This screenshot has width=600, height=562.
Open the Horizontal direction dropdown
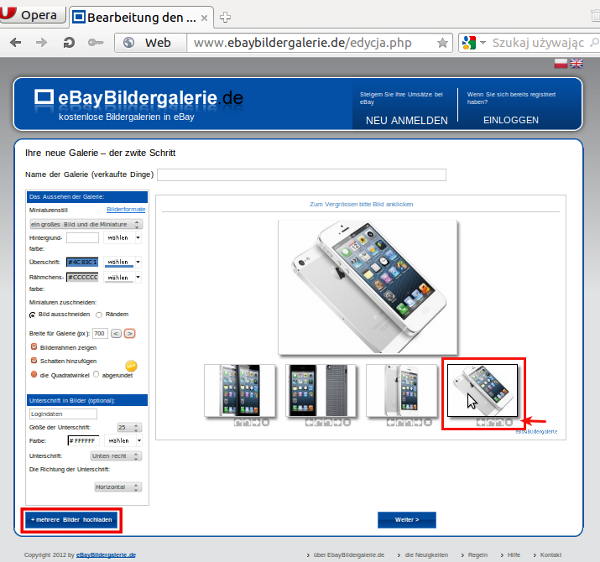(118, 487)
